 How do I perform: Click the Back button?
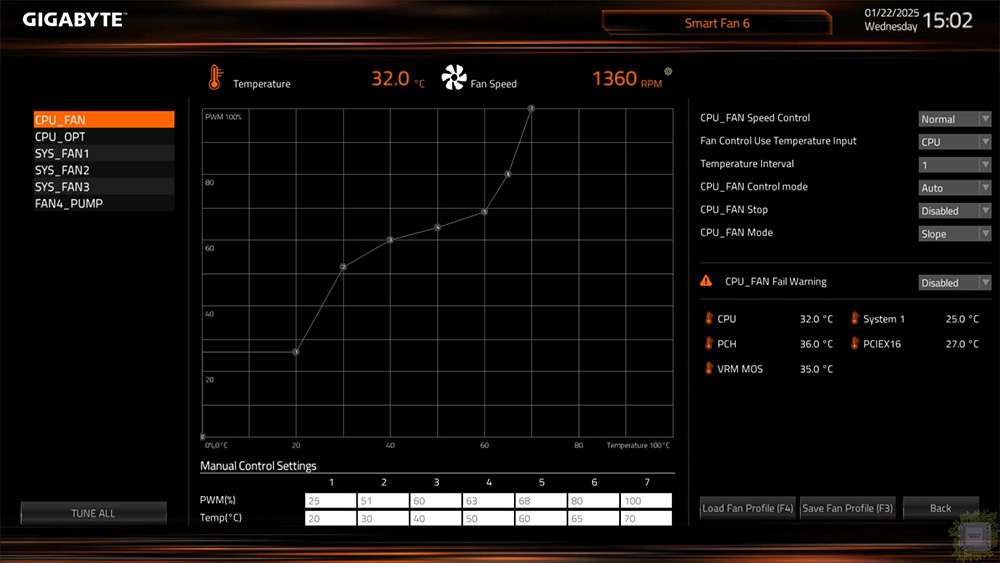(x=941, y=508)
